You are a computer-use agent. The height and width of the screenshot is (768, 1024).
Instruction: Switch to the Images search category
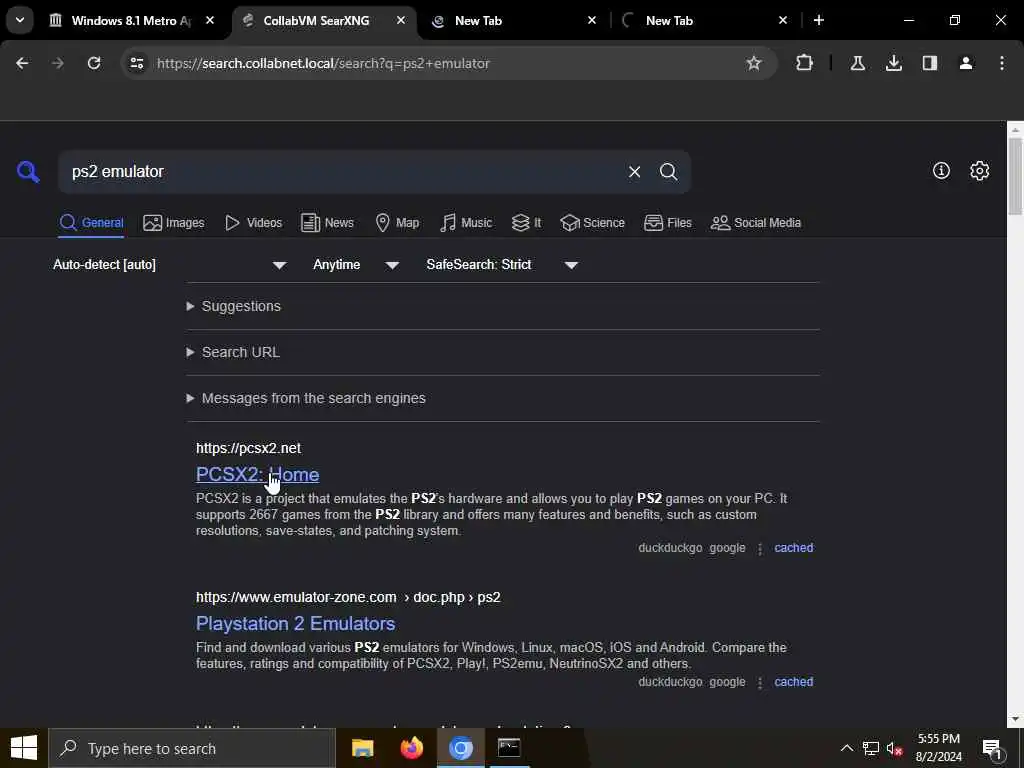[x=174, y=223]
